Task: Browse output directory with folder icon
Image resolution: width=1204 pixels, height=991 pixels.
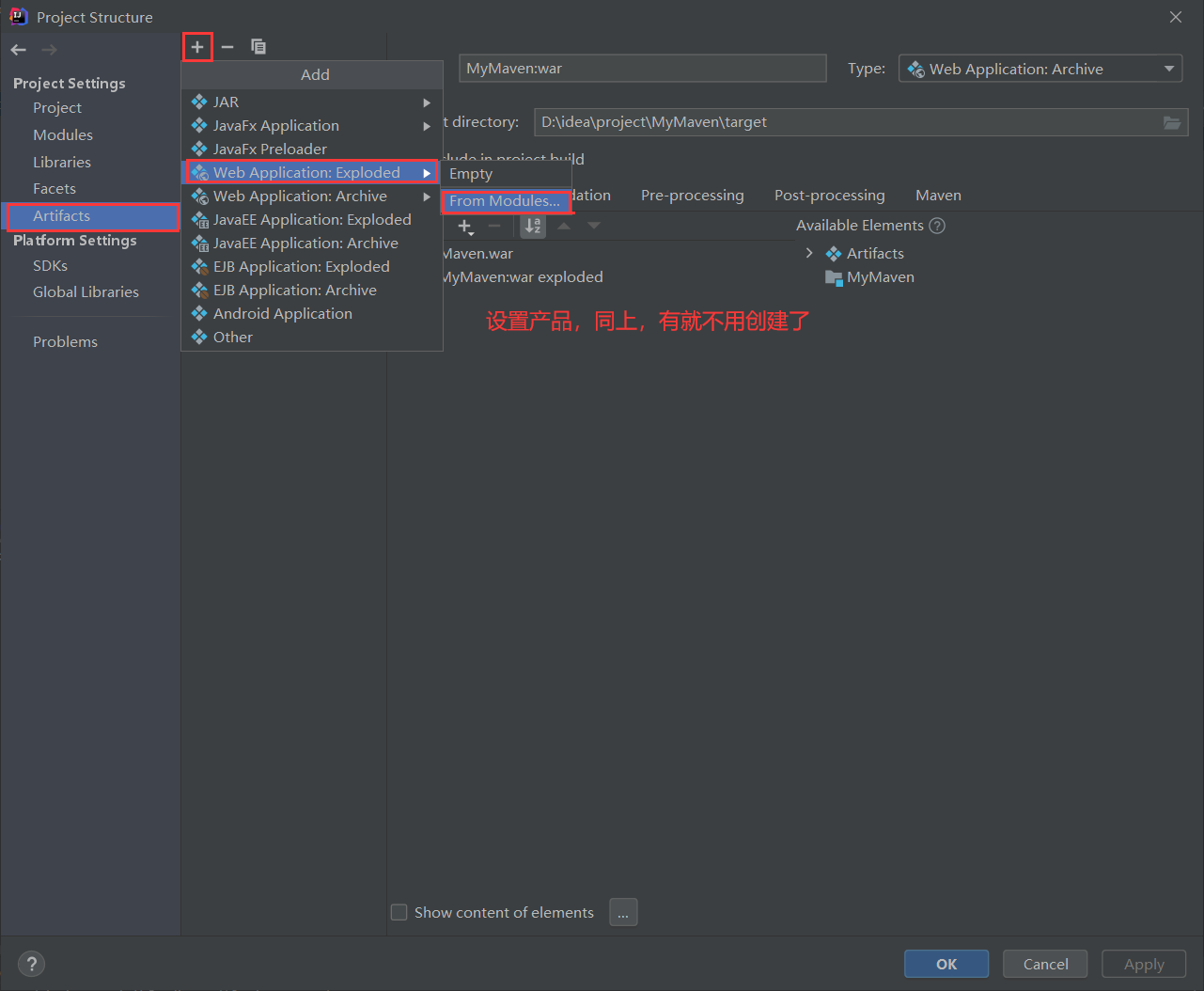Action: pos(1172,122)
